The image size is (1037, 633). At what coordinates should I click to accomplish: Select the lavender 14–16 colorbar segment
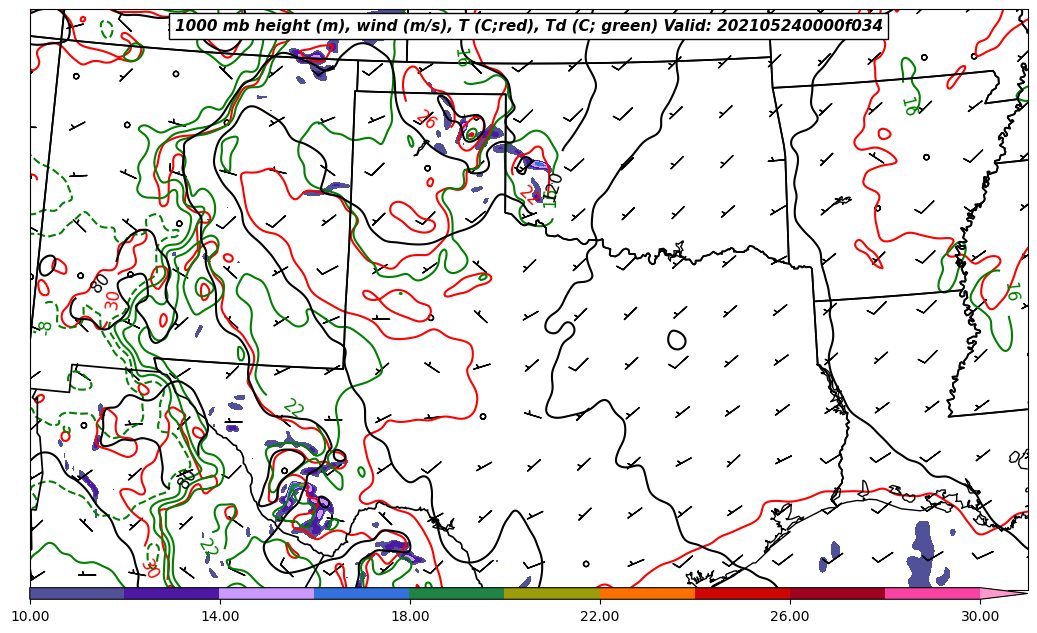[x=267, y=593]
